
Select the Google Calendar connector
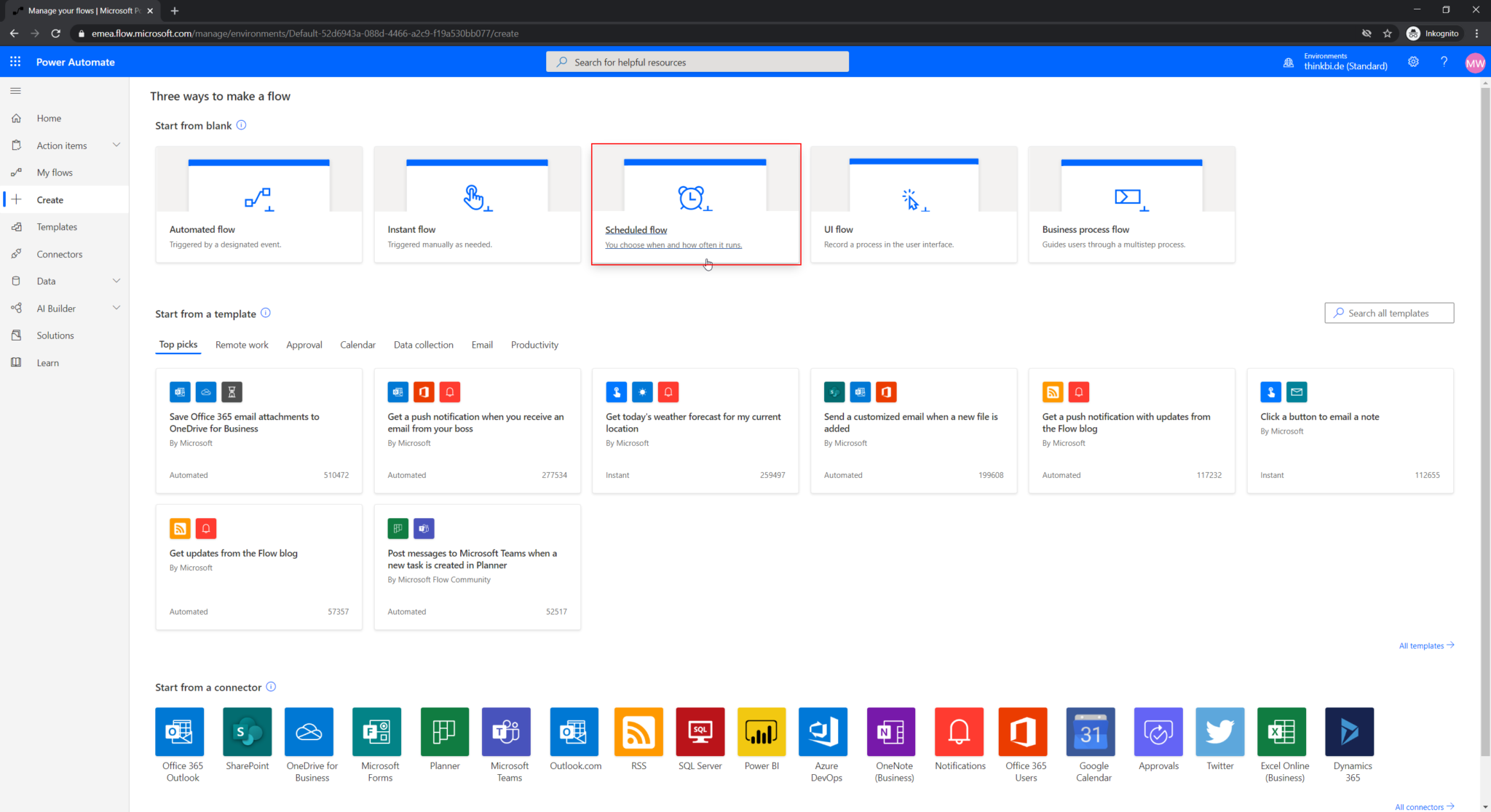coord(1091,731)
